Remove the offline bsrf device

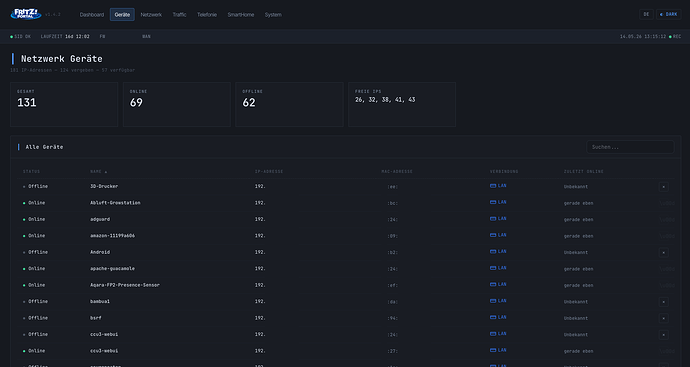pos(664,318)
